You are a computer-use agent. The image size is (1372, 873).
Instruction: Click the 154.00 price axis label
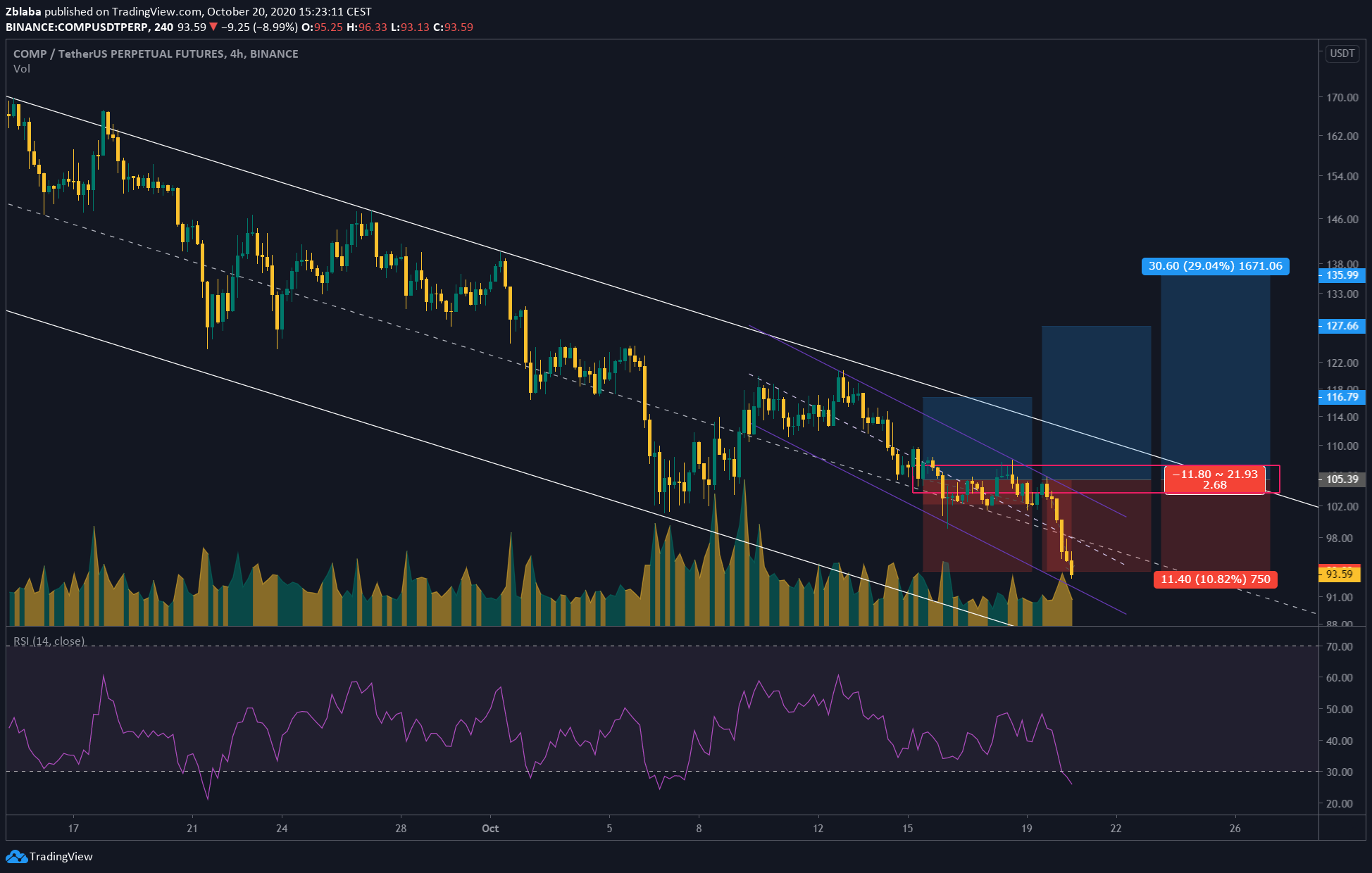(x=1342, y=177)
